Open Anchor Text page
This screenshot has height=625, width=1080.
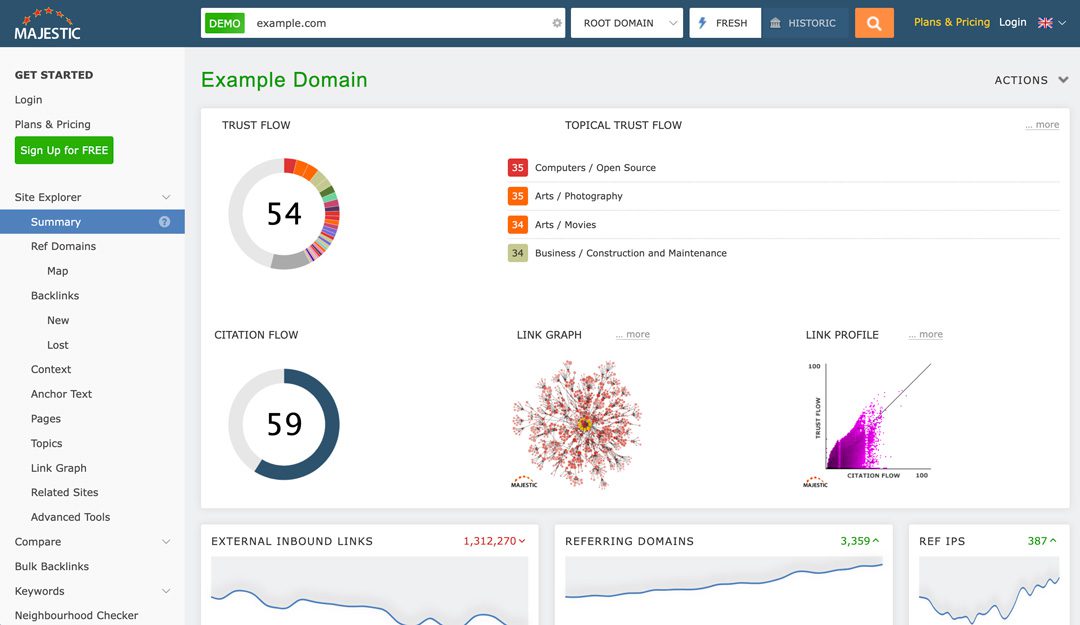[61, 394]
